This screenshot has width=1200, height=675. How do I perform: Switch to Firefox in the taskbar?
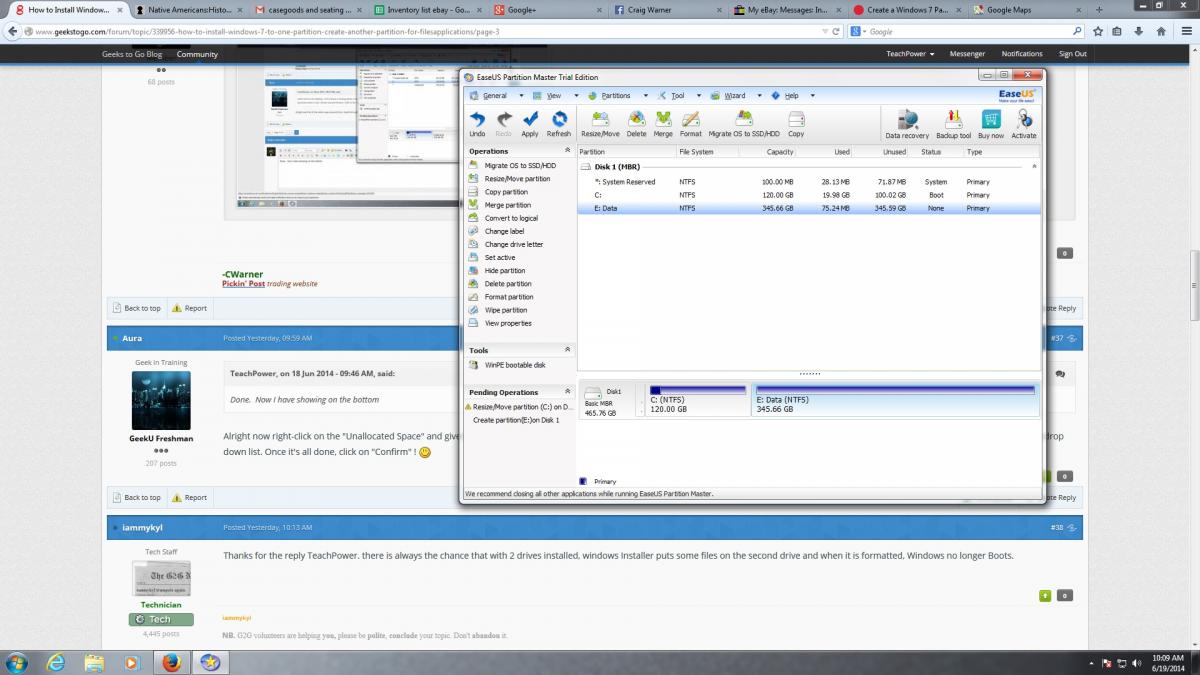pyautogui.click(x=171, y=662)
